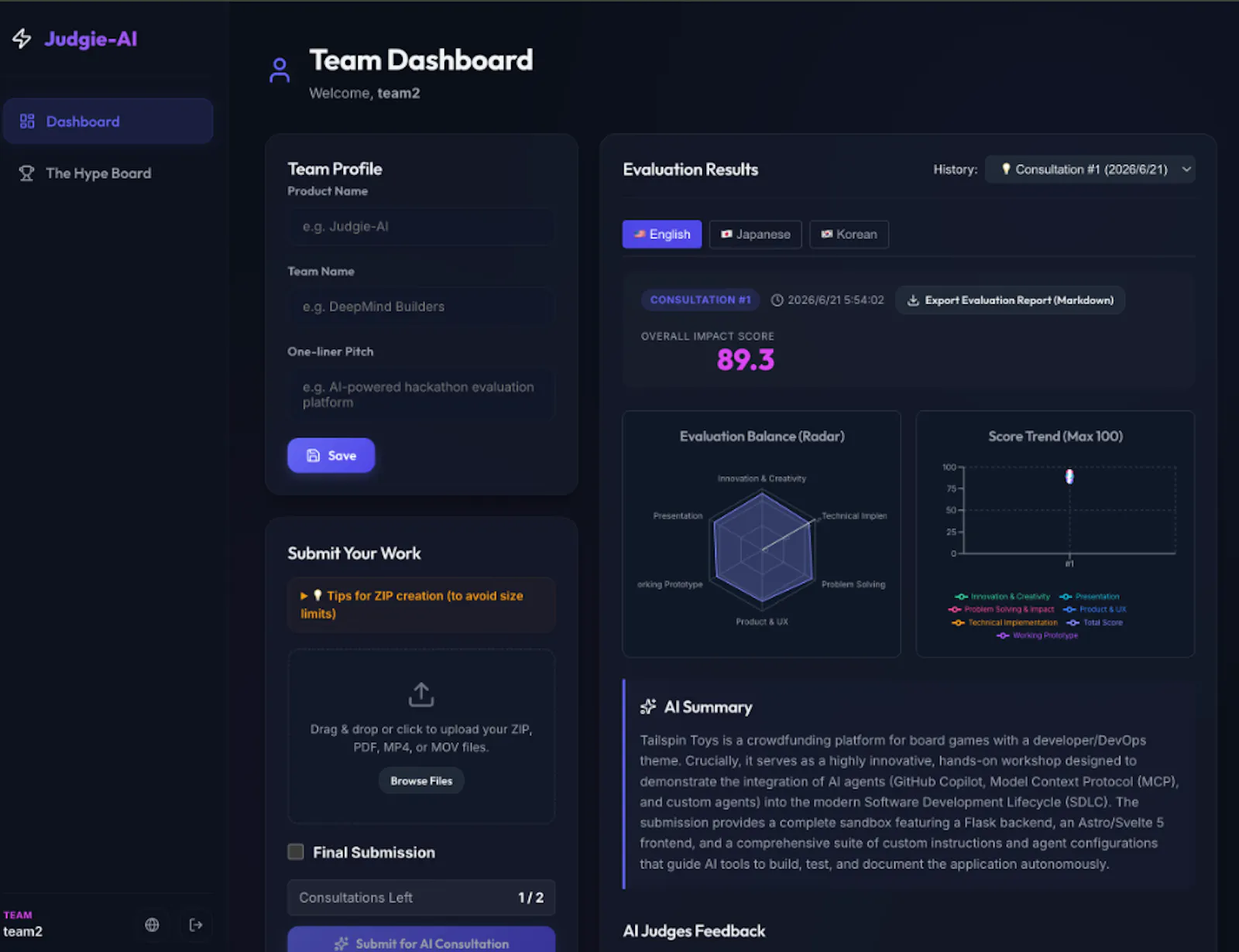Click the Welcome, team2 text

365,93
